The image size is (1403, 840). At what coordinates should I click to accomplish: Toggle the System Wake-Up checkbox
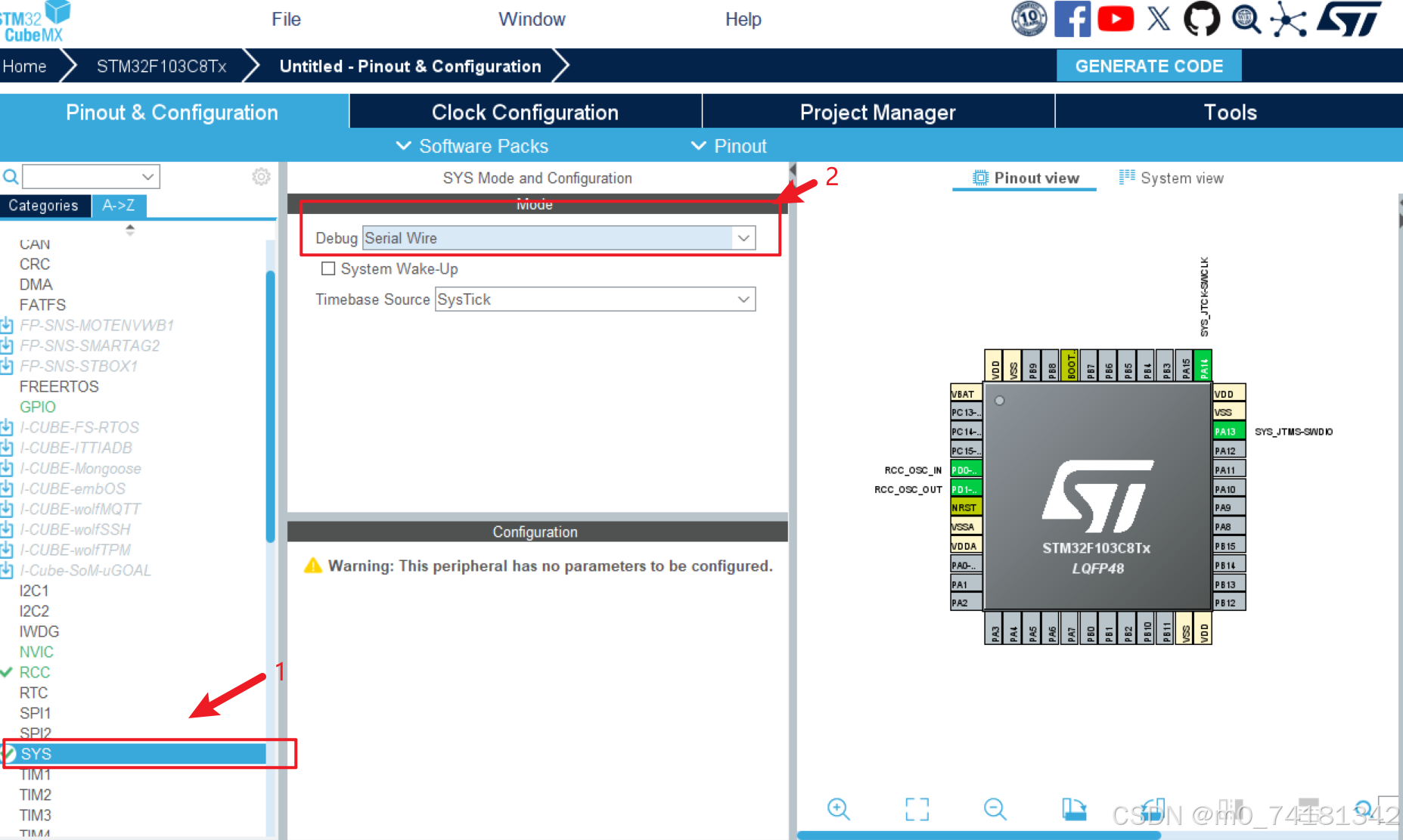tap(328, 269)
